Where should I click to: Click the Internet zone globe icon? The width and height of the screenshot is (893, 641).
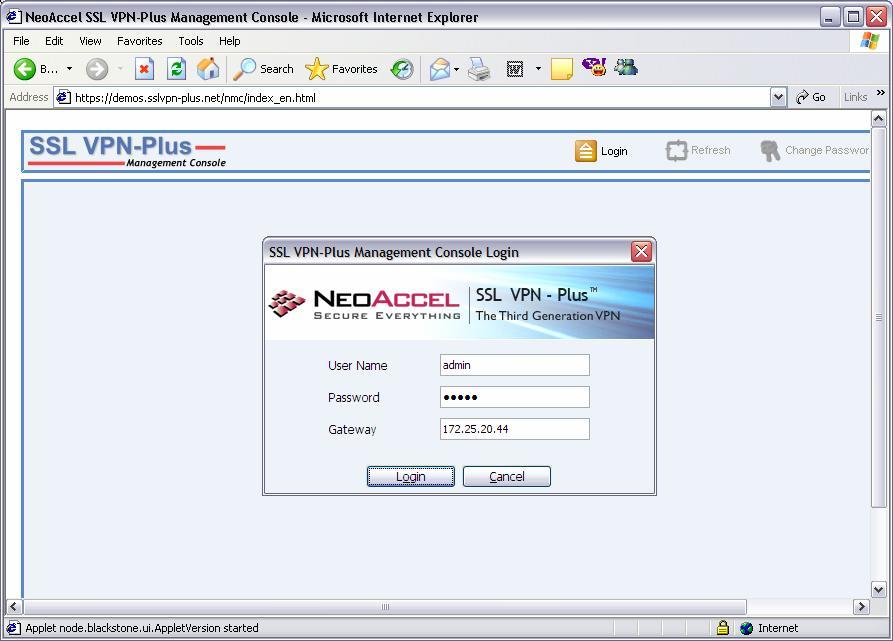coord(747,628)
